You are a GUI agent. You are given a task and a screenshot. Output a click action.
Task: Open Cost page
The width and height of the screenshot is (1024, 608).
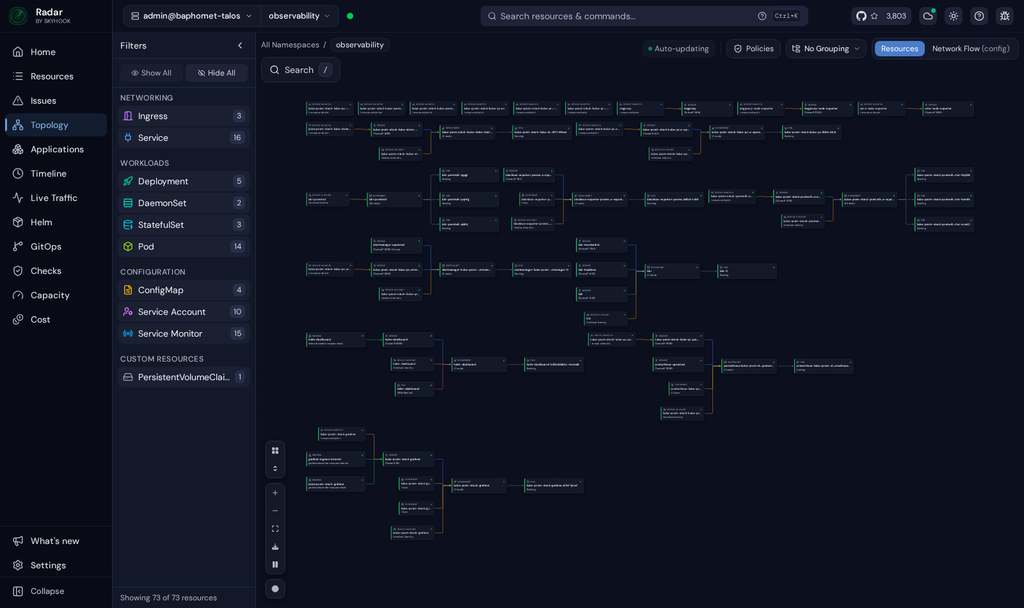56,319
